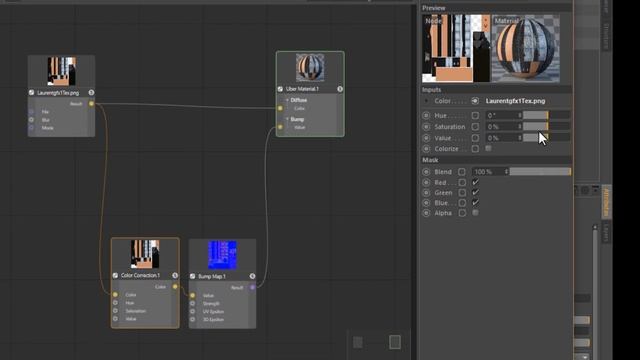Click the Material sphere preview thumbnail
640x360 pixels.
click(x=526, y=49)
